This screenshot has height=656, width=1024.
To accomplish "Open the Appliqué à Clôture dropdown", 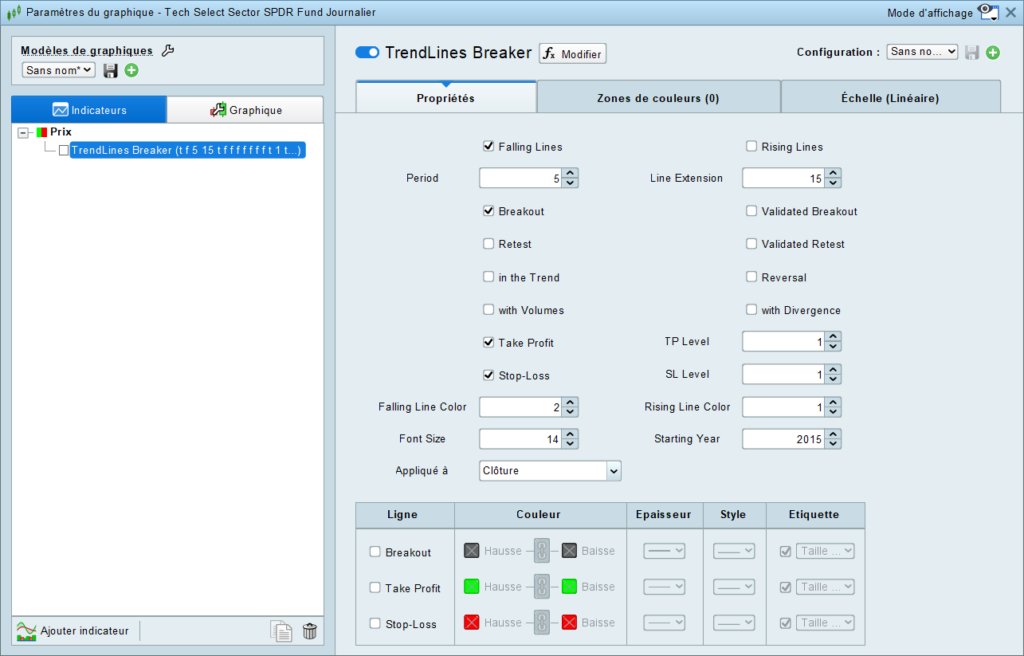I will [550, 470].
